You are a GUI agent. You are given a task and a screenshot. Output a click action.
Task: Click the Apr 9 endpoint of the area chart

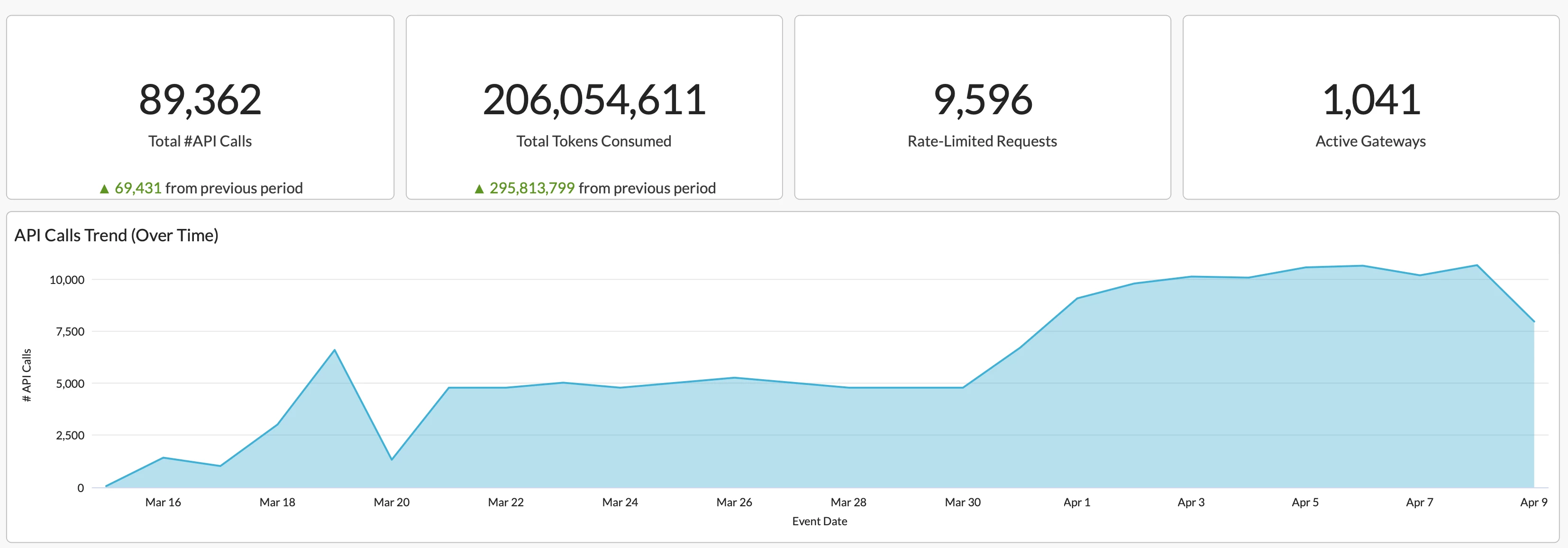(x=1533, y=321)
